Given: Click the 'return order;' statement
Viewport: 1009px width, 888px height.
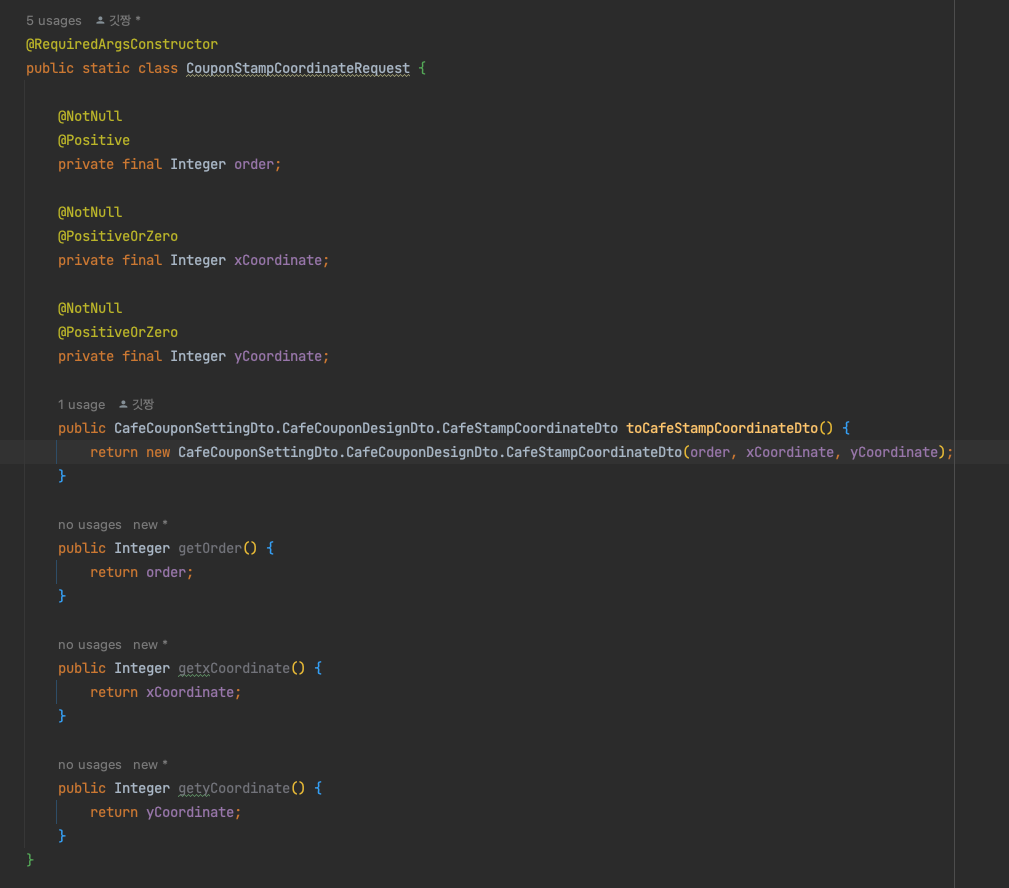Looking at the screenshot, I should [142, 572].
